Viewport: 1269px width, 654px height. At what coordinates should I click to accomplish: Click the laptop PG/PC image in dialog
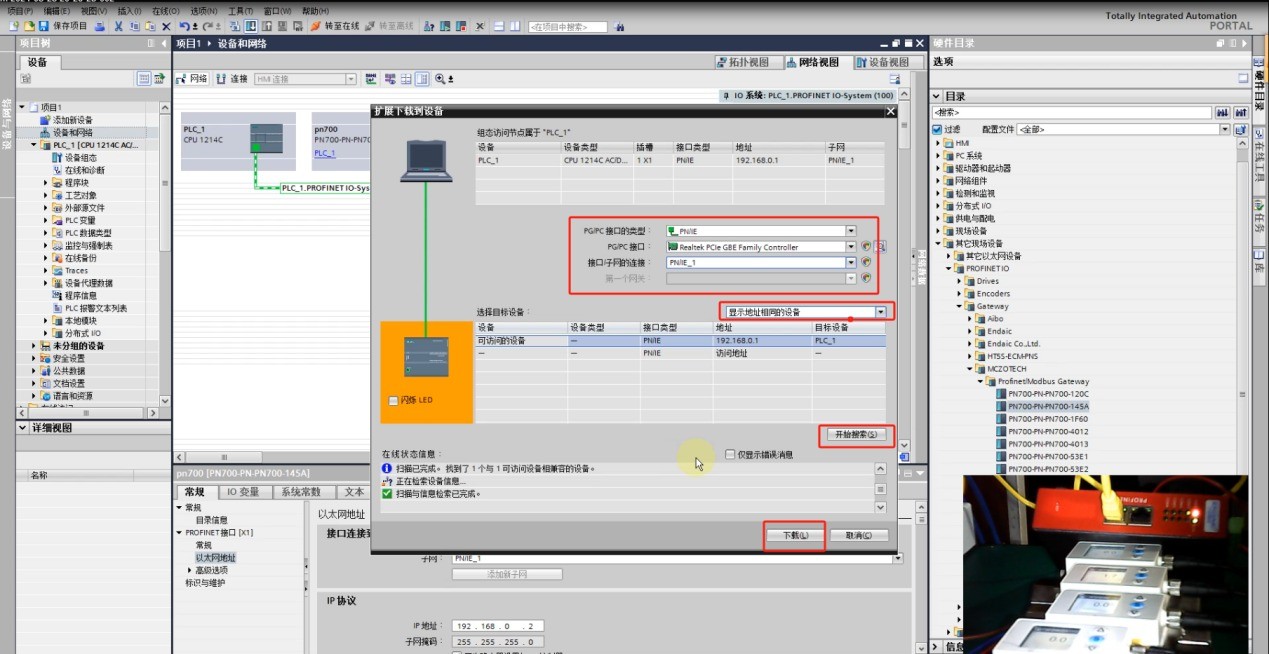tap(426, 160)
